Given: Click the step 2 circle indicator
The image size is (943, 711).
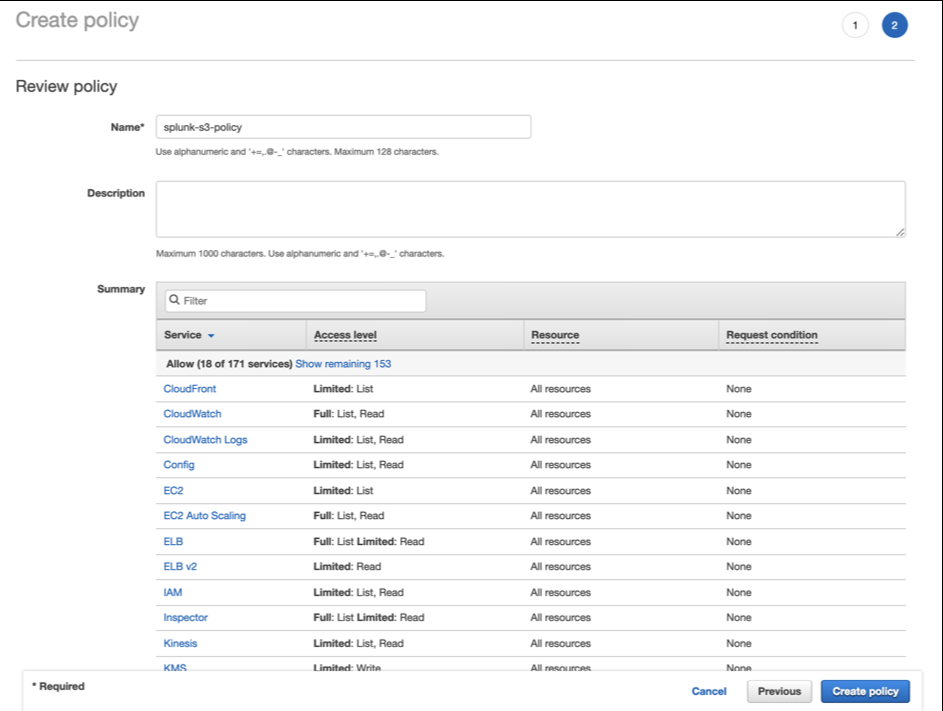Looking at the screenshot, I should 894,25.
